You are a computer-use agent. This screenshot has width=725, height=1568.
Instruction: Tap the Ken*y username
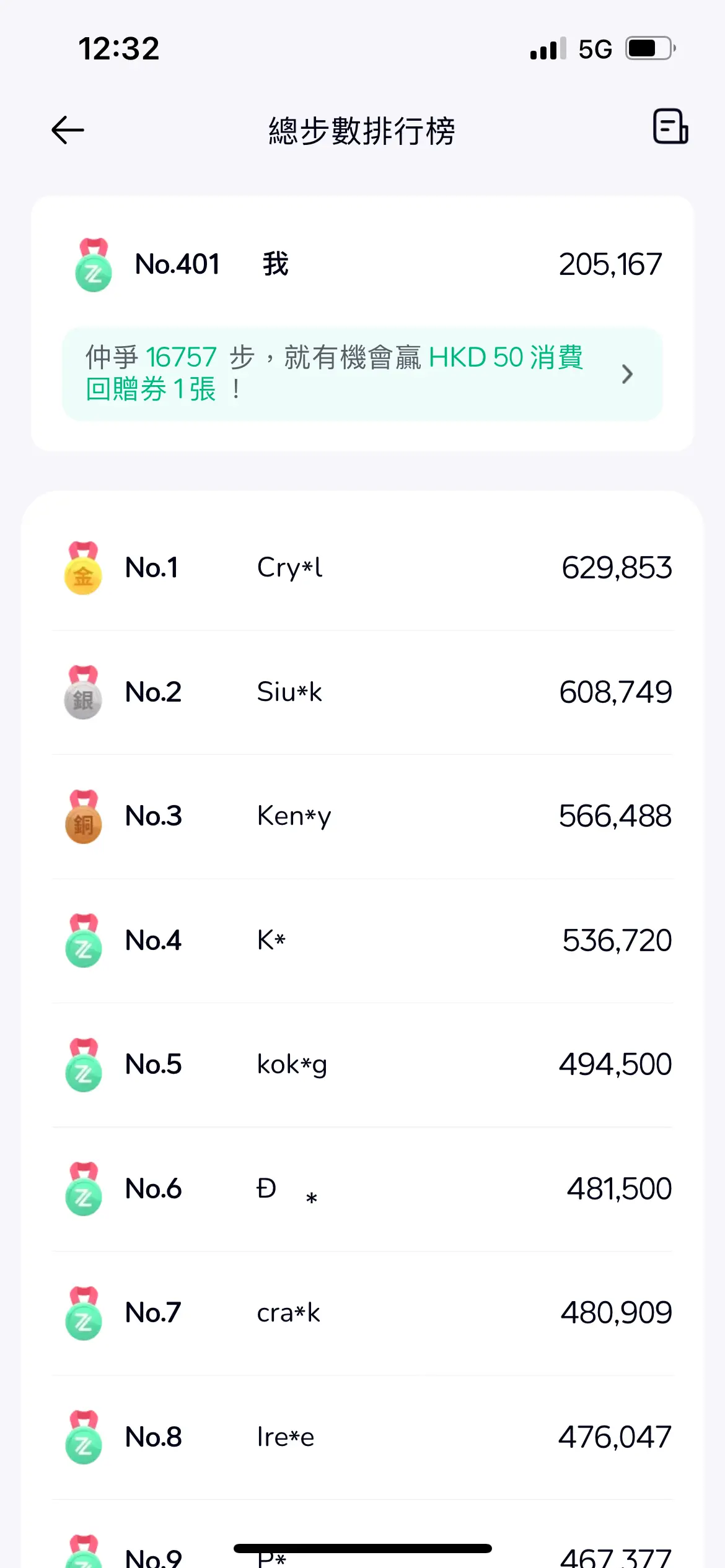click(294, 817)
